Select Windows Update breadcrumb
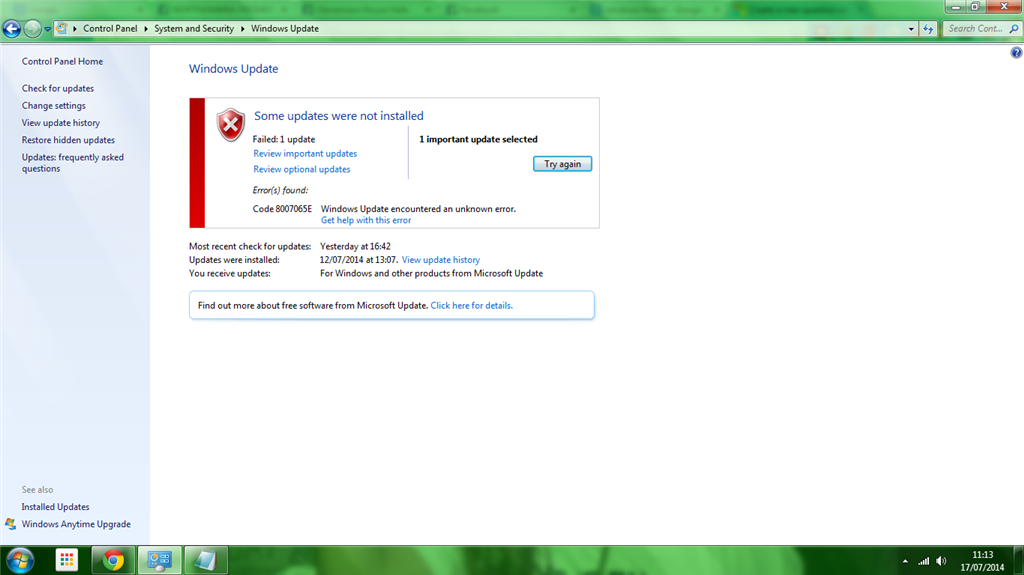1024x575 pixels. coord(285,29)
